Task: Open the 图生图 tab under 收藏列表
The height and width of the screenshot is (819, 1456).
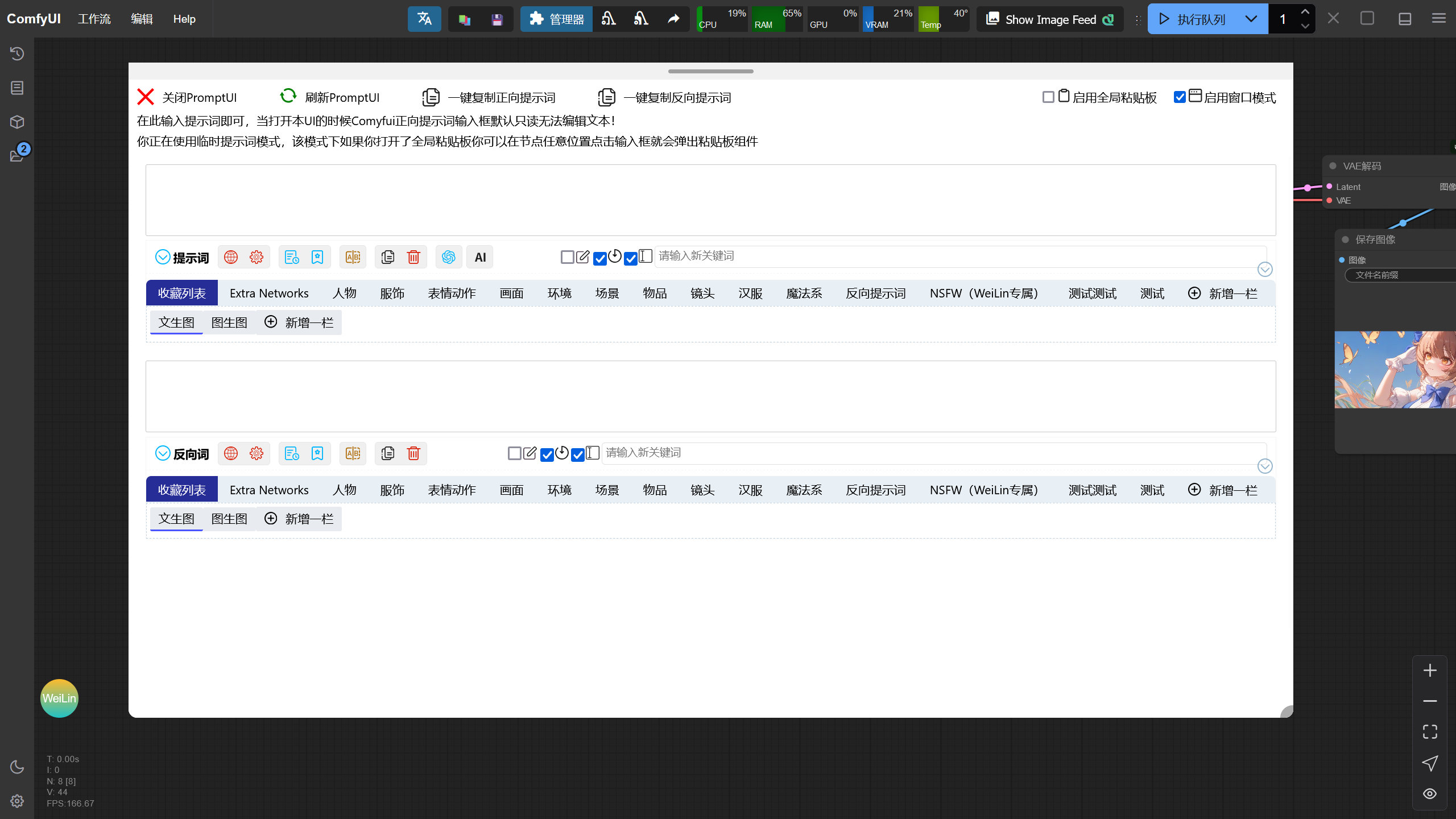Action: (229, 322)
